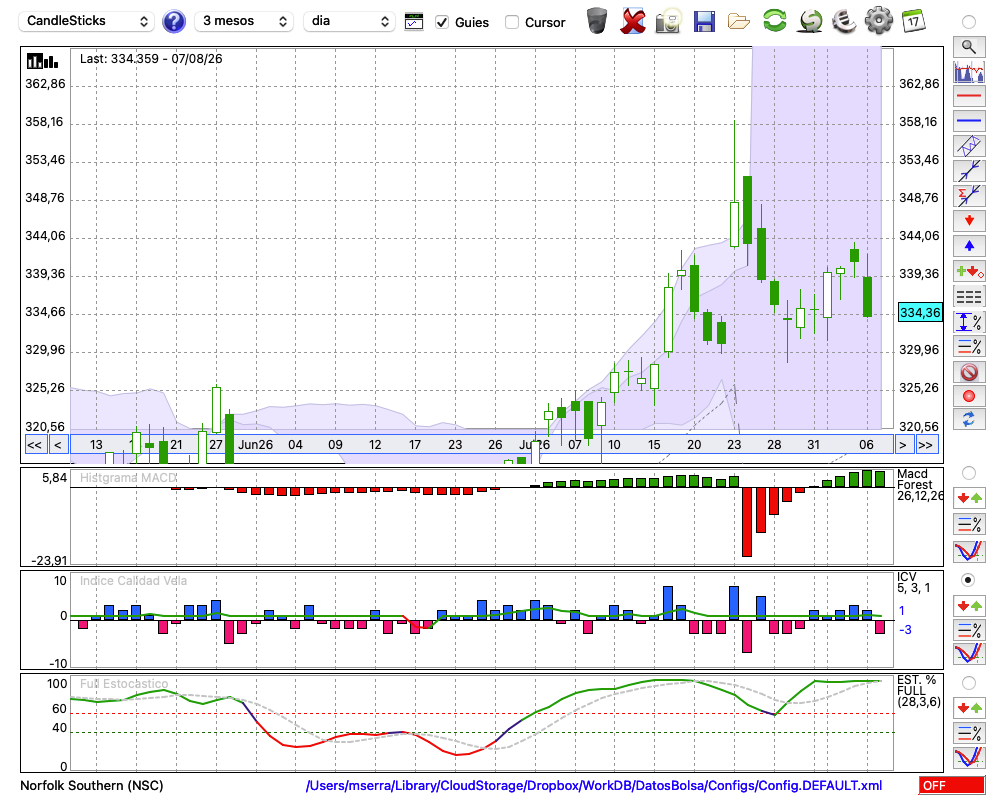This screenshot has height=800, width=1000.
Task: Uncheck the Guies checkbox
Action: pos(441,22)
